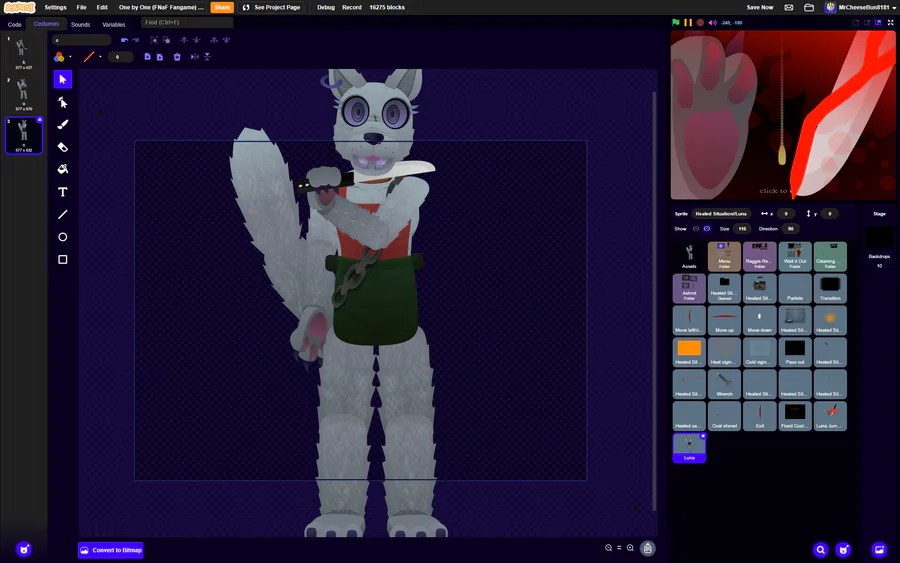Image resolution: width=900 pixels, height=563 pixels.
Task: Click See Project Page button
Action: point(271,7)
